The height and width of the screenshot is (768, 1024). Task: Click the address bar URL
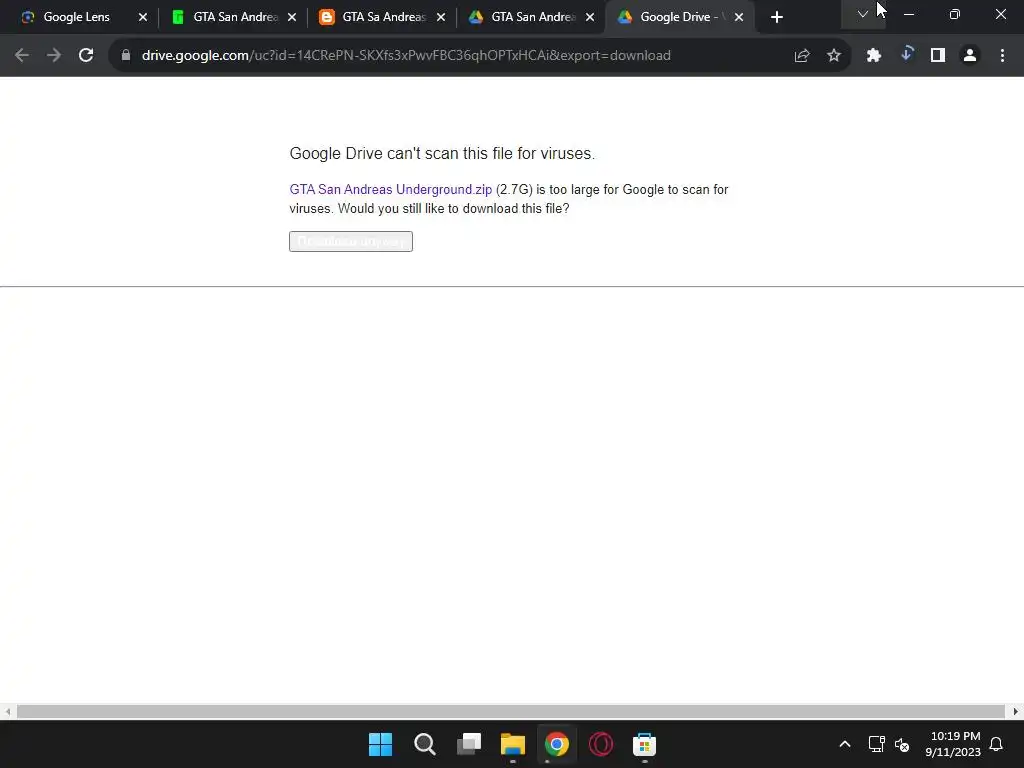click(406, 56)
